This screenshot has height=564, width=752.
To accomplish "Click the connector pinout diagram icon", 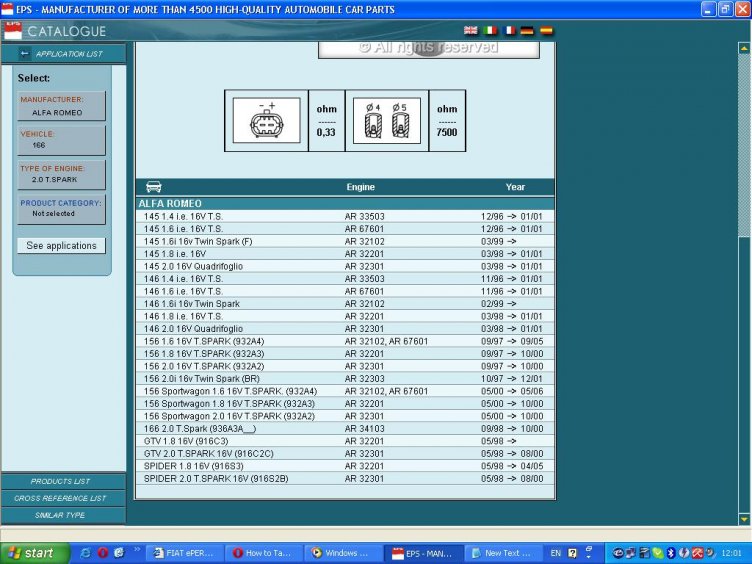I will 265,123.
